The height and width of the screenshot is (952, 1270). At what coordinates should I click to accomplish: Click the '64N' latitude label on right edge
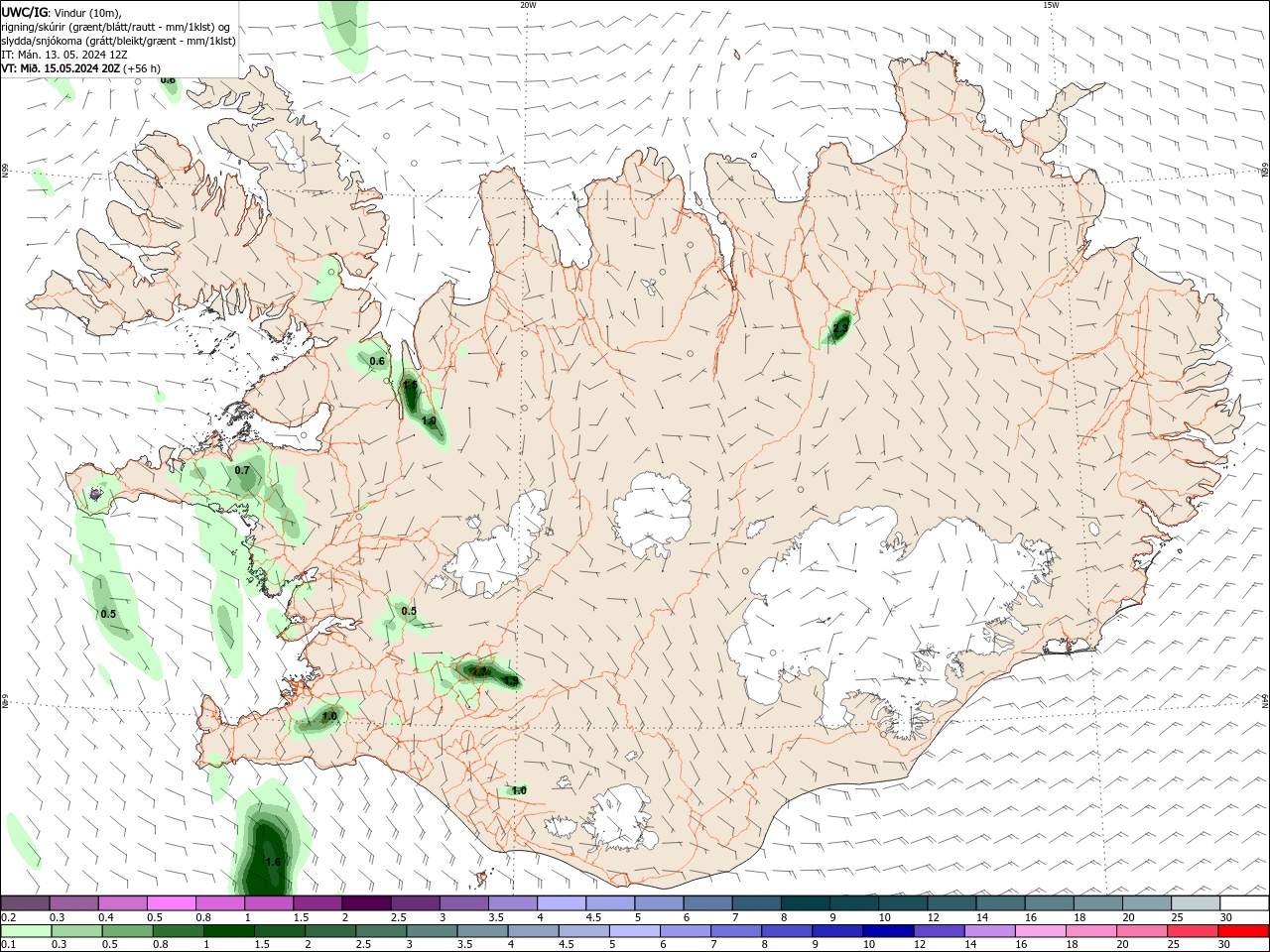click(1265, 701)
